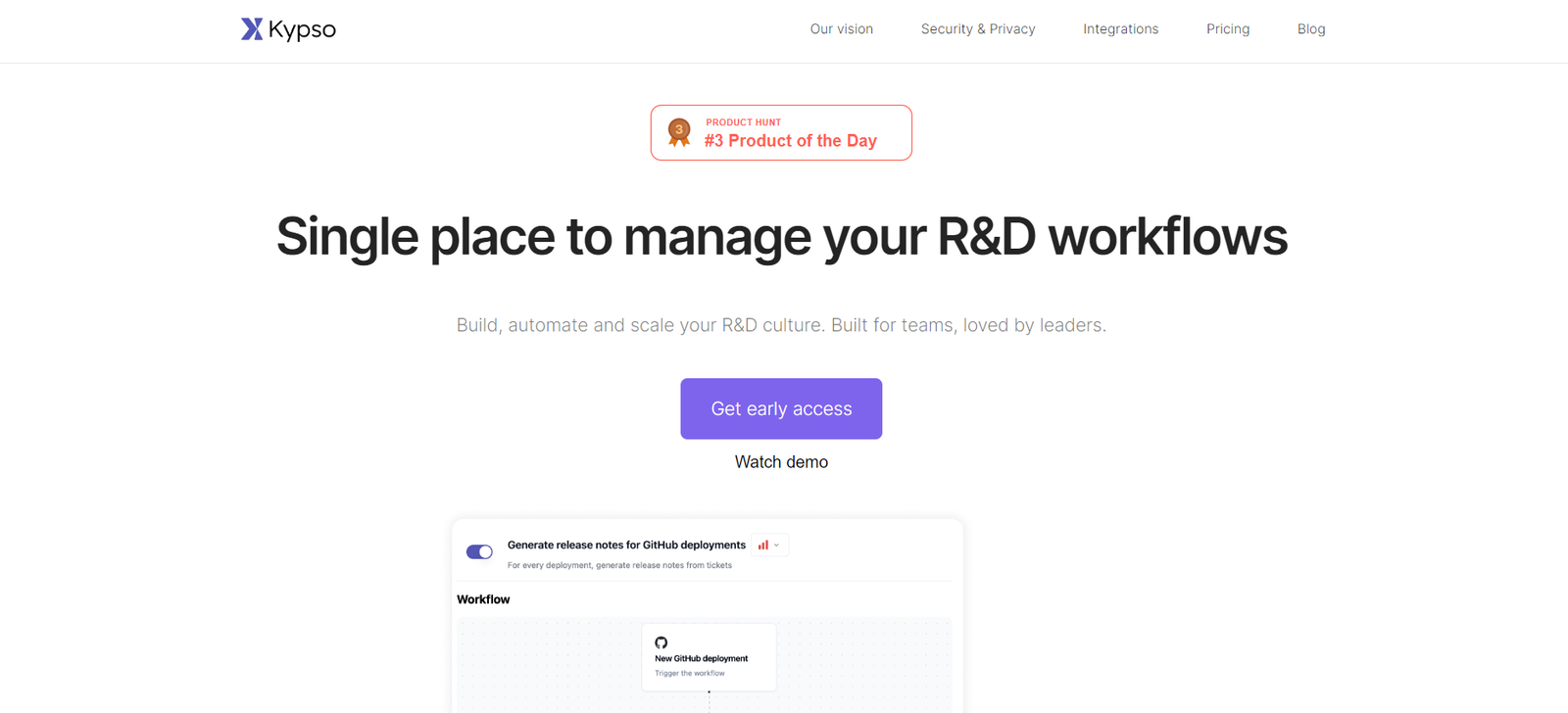Open the Our vision menu item
This screenshot has width=1568, height=713.
[841, 29]
